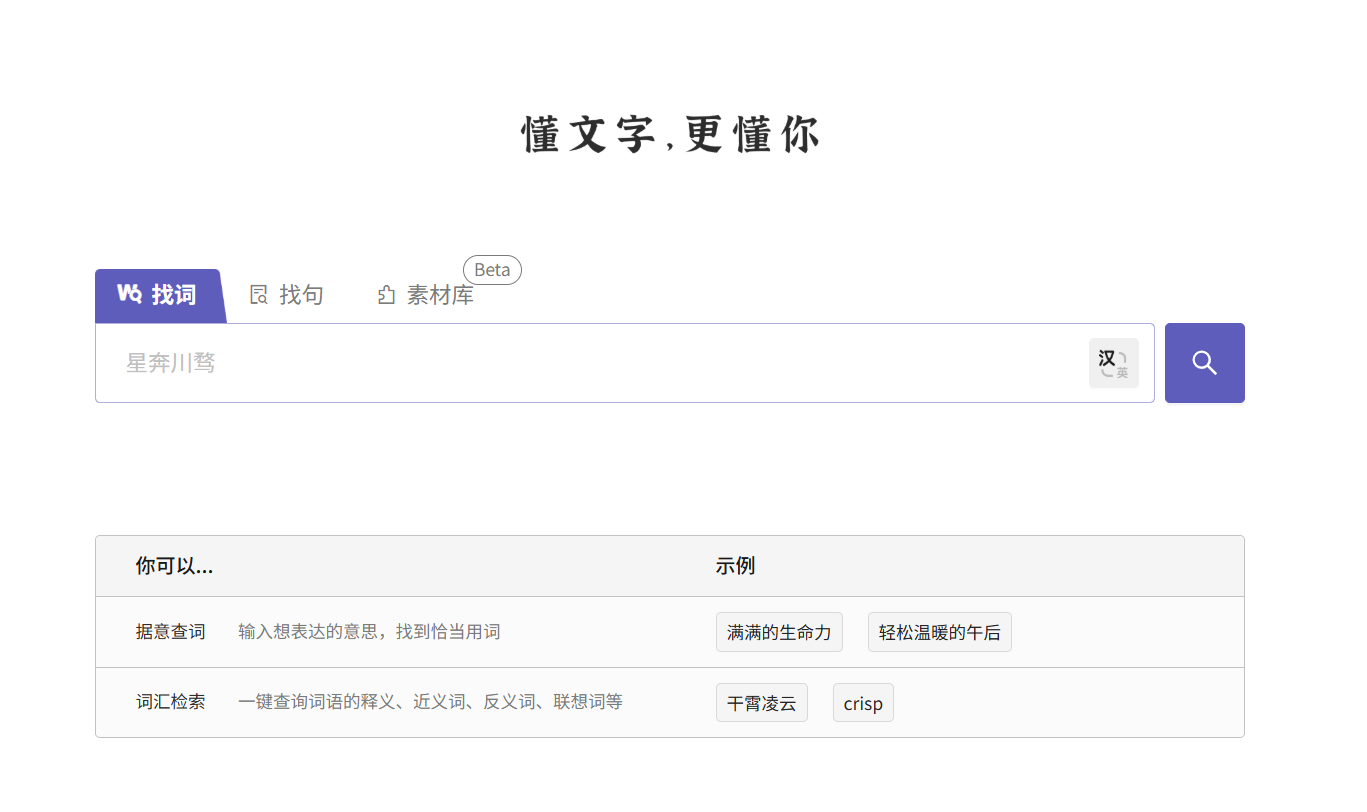
Task: Try the example 轻松温暖的午后
Action: (x=940, y=632)
